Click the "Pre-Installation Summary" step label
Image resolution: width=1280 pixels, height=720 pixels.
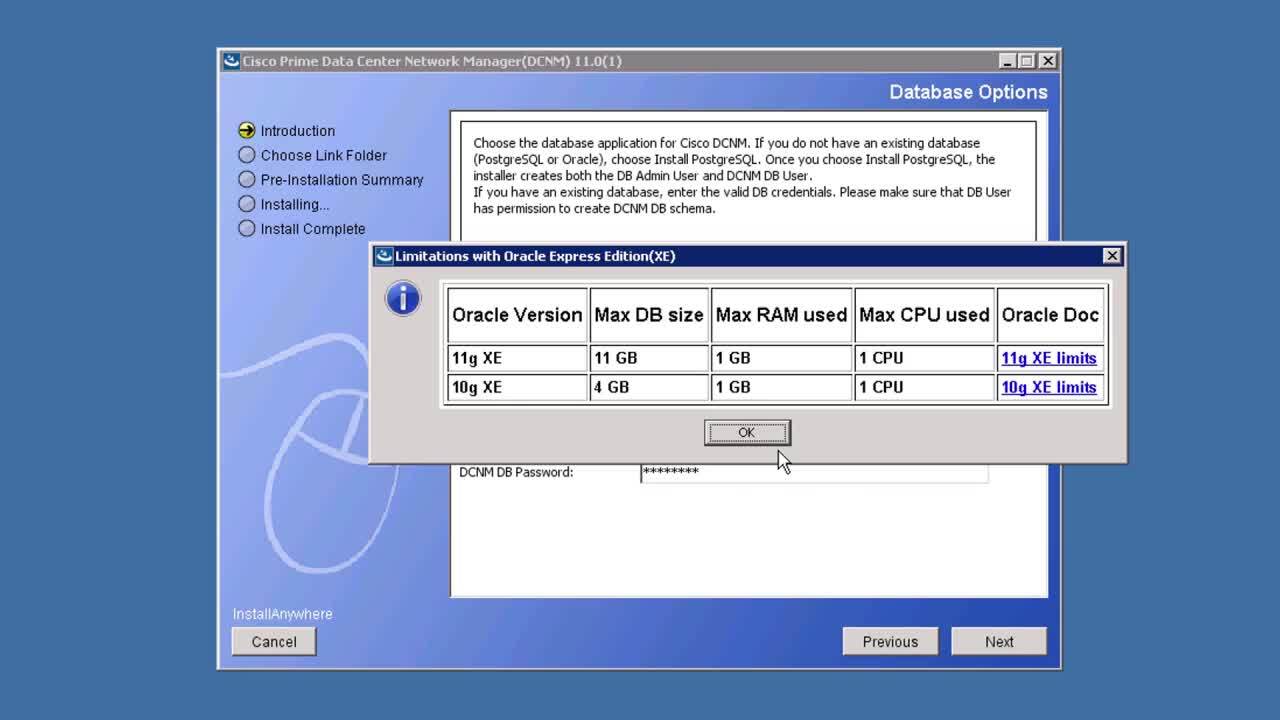(342, 180)
